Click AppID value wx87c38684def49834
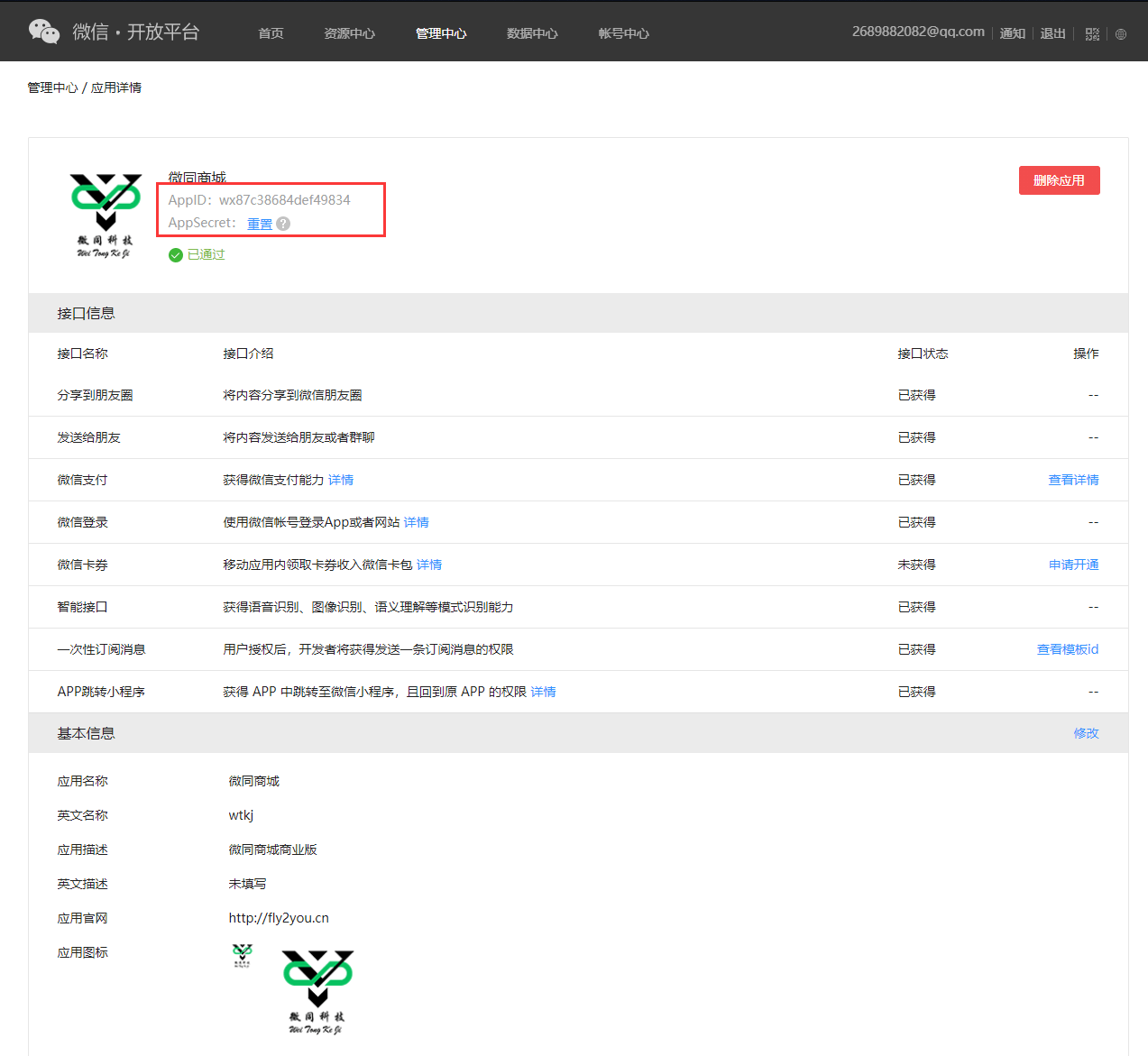 [x=285, y=200]
